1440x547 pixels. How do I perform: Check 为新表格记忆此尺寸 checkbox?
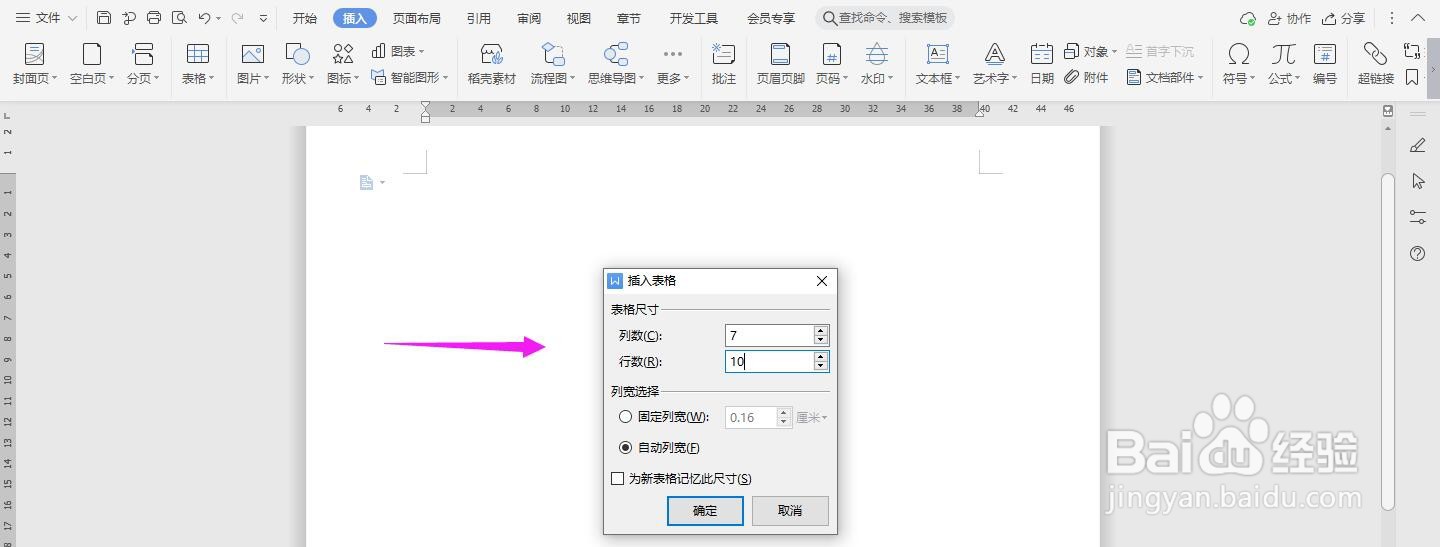coord(618,479)
